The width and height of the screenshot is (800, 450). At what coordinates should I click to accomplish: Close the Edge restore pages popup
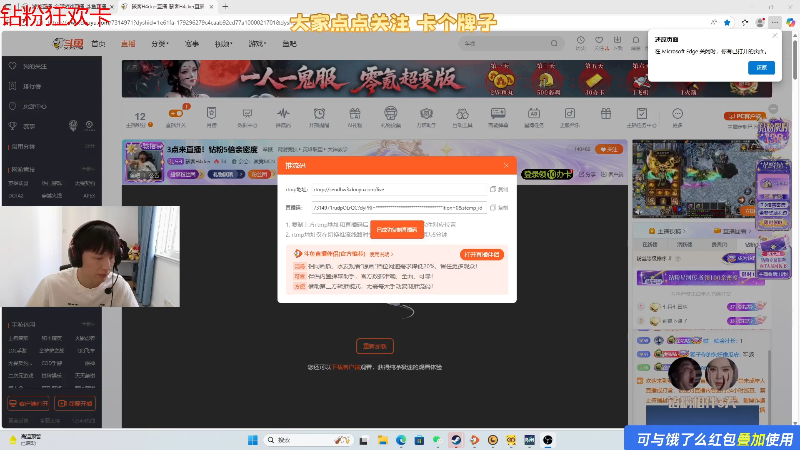pyautogui.click(x=775, y=36)
